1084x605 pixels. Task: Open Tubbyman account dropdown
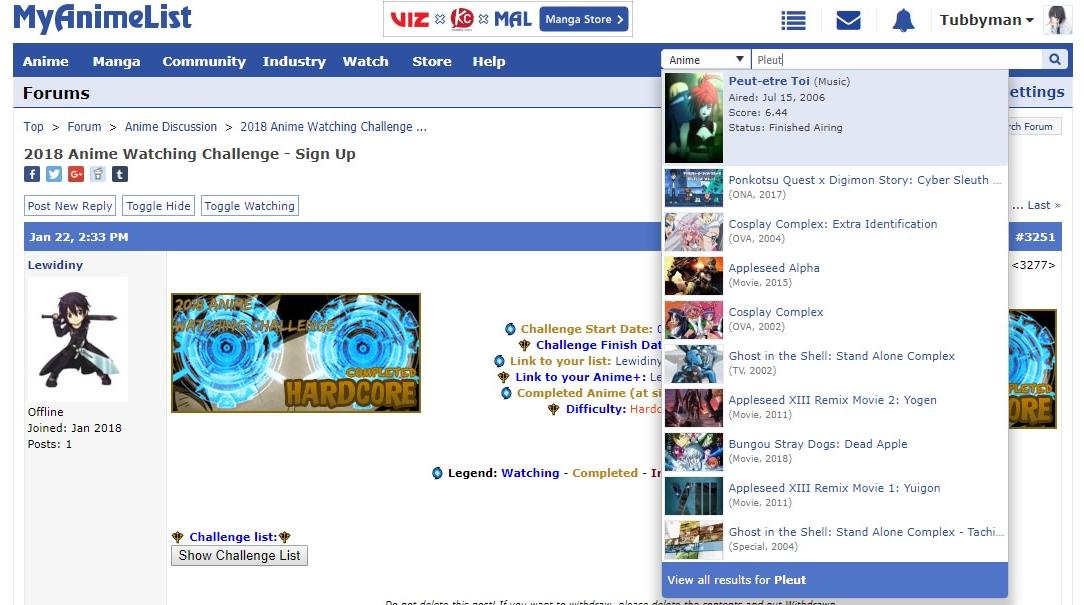(987, 20)
